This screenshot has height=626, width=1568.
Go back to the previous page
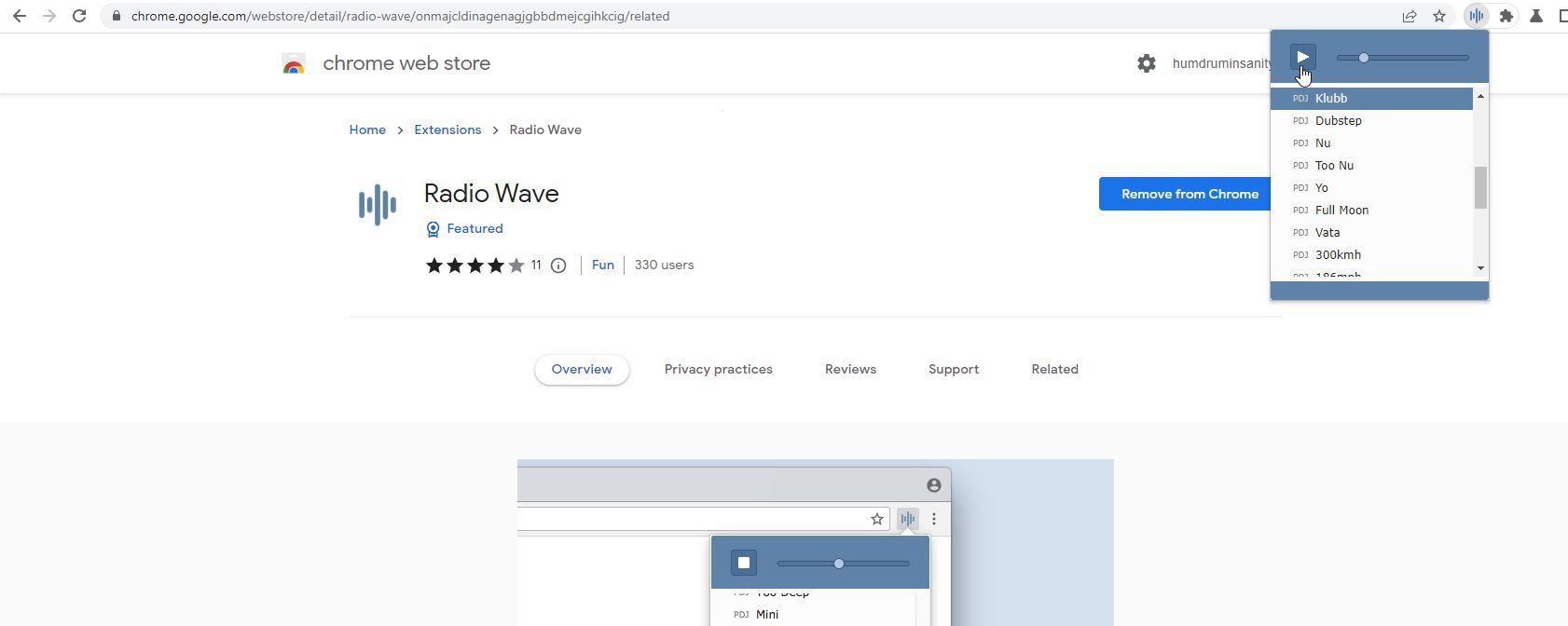tap(20, 16)
